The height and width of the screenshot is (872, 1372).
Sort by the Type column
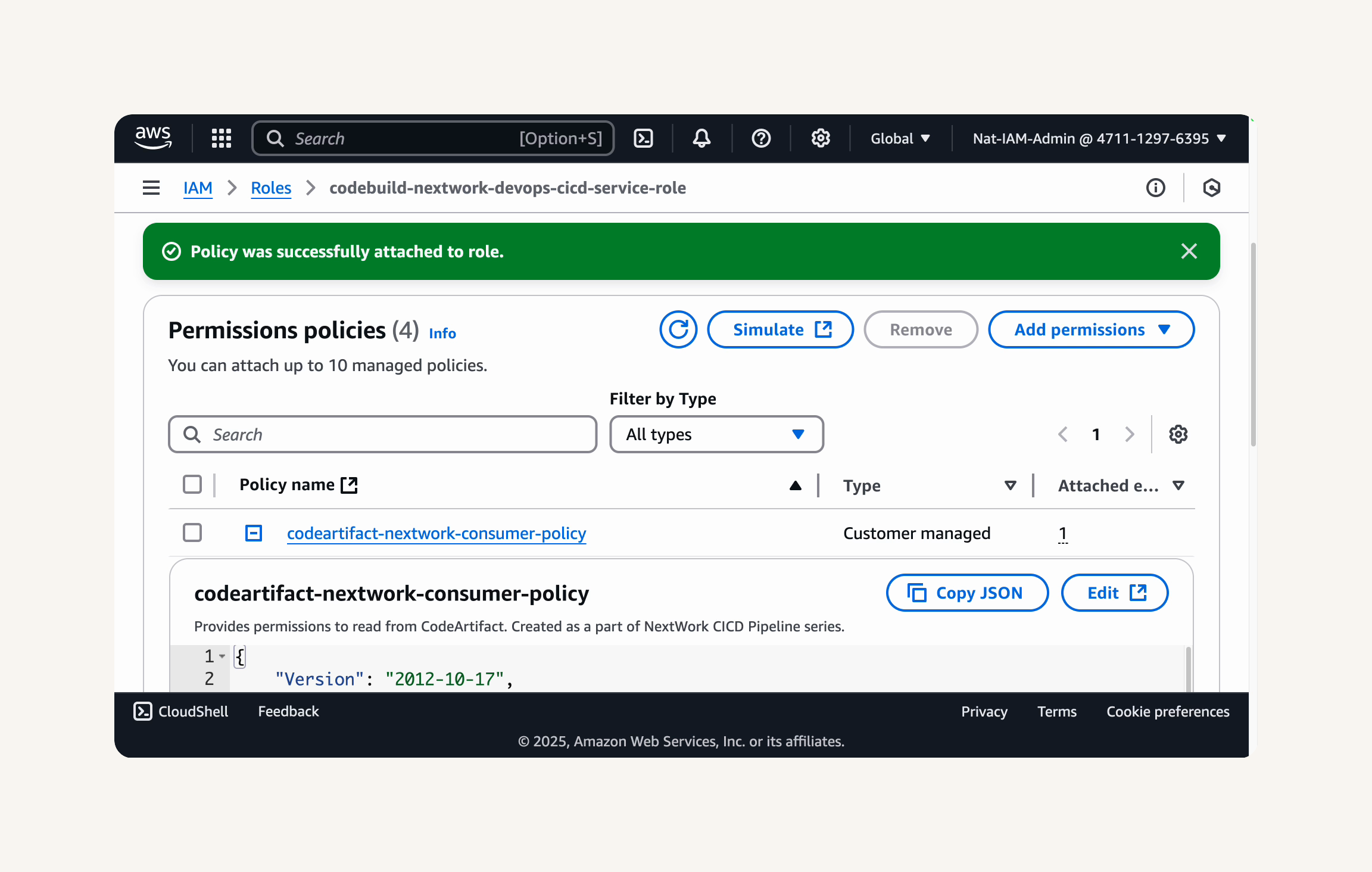1010,485
